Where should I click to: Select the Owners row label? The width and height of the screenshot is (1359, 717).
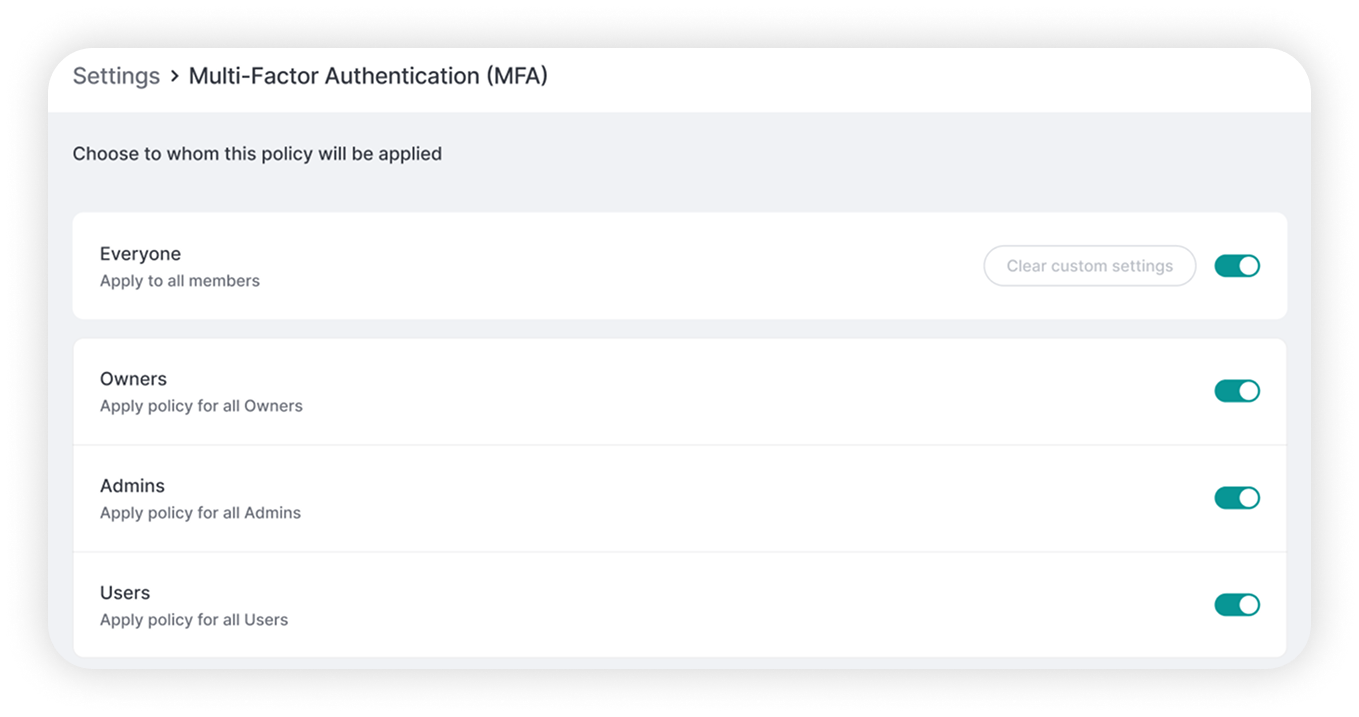point(133,379)
